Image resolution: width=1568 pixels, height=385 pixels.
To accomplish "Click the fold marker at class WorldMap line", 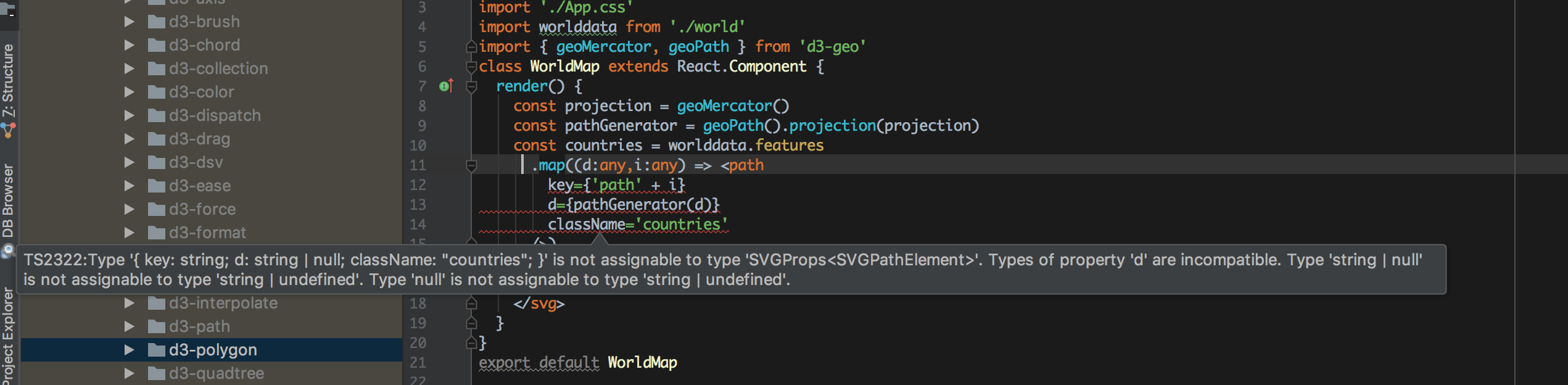I will coord(471,67).
